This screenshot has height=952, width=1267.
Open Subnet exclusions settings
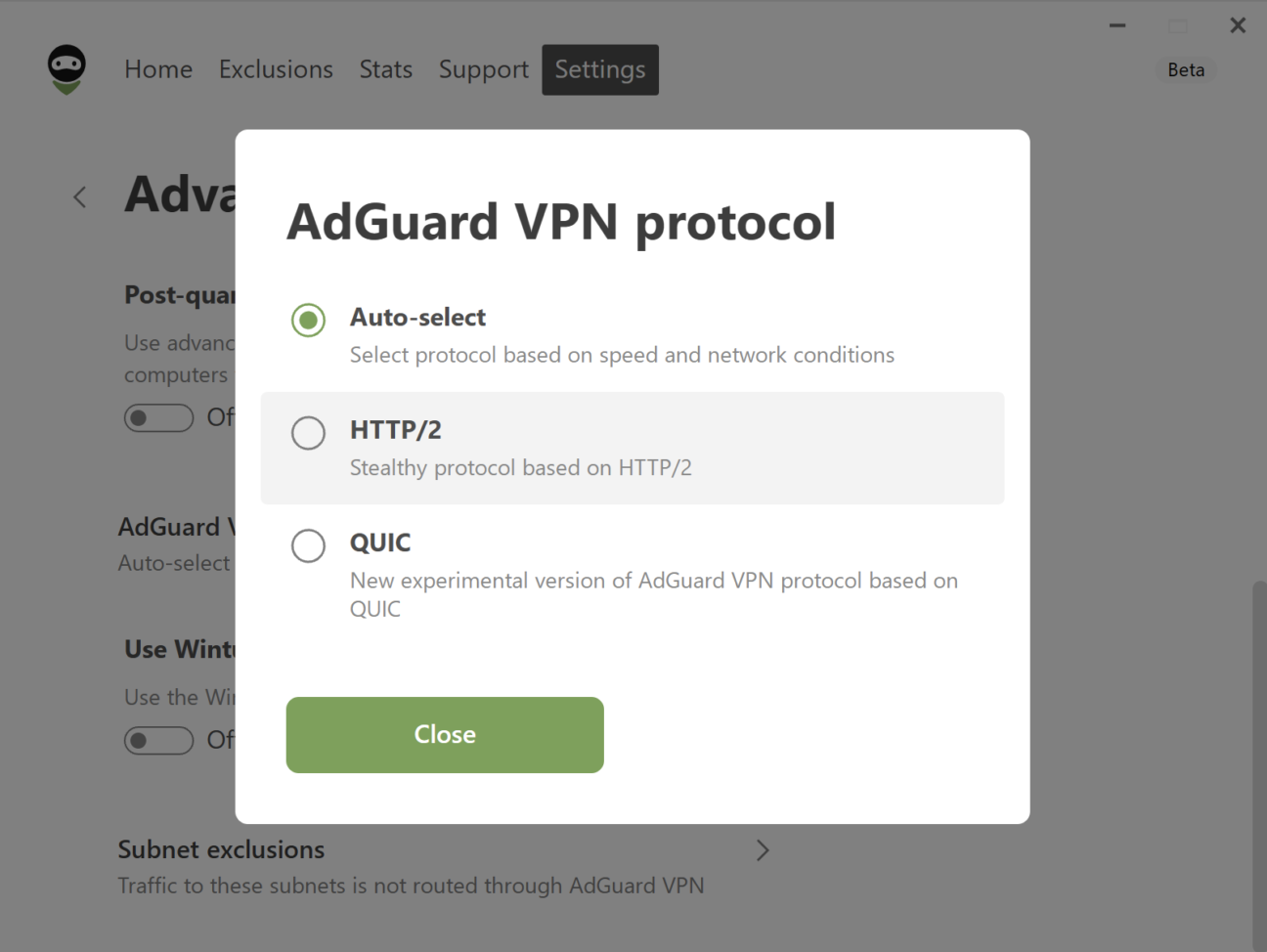(x=221, y=849)
